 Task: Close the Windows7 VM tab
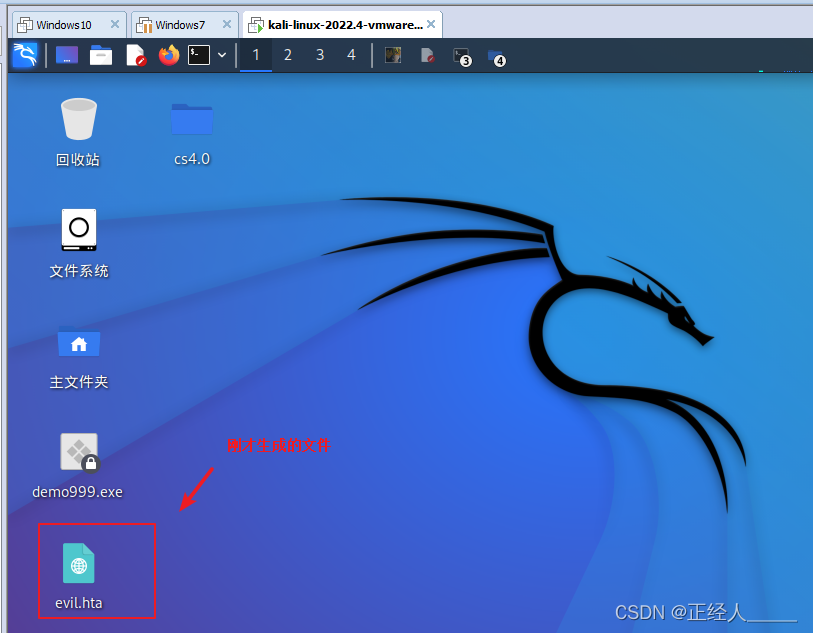click(227, 24)
